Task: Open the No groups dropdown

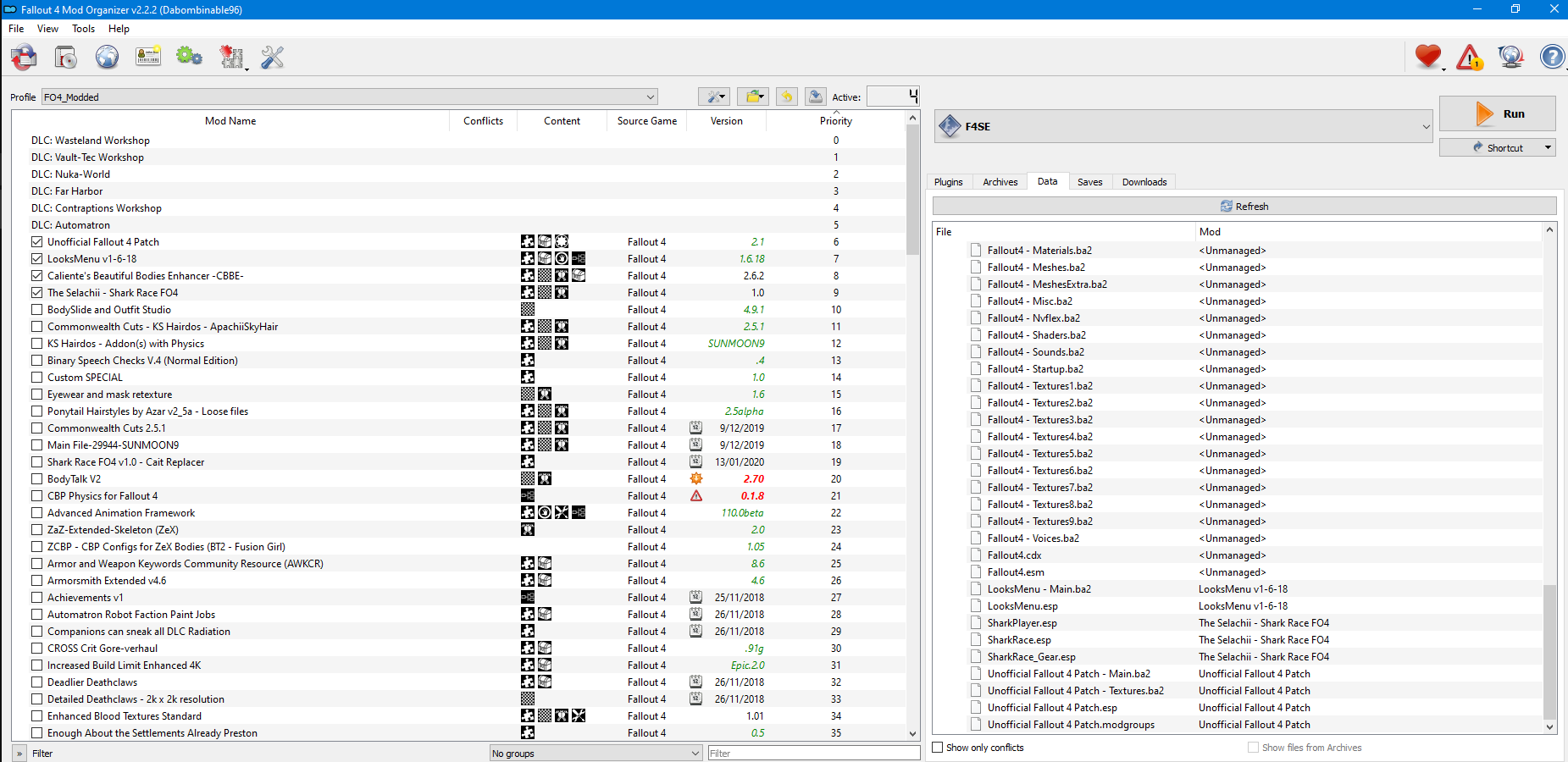Action: (596, 754)
